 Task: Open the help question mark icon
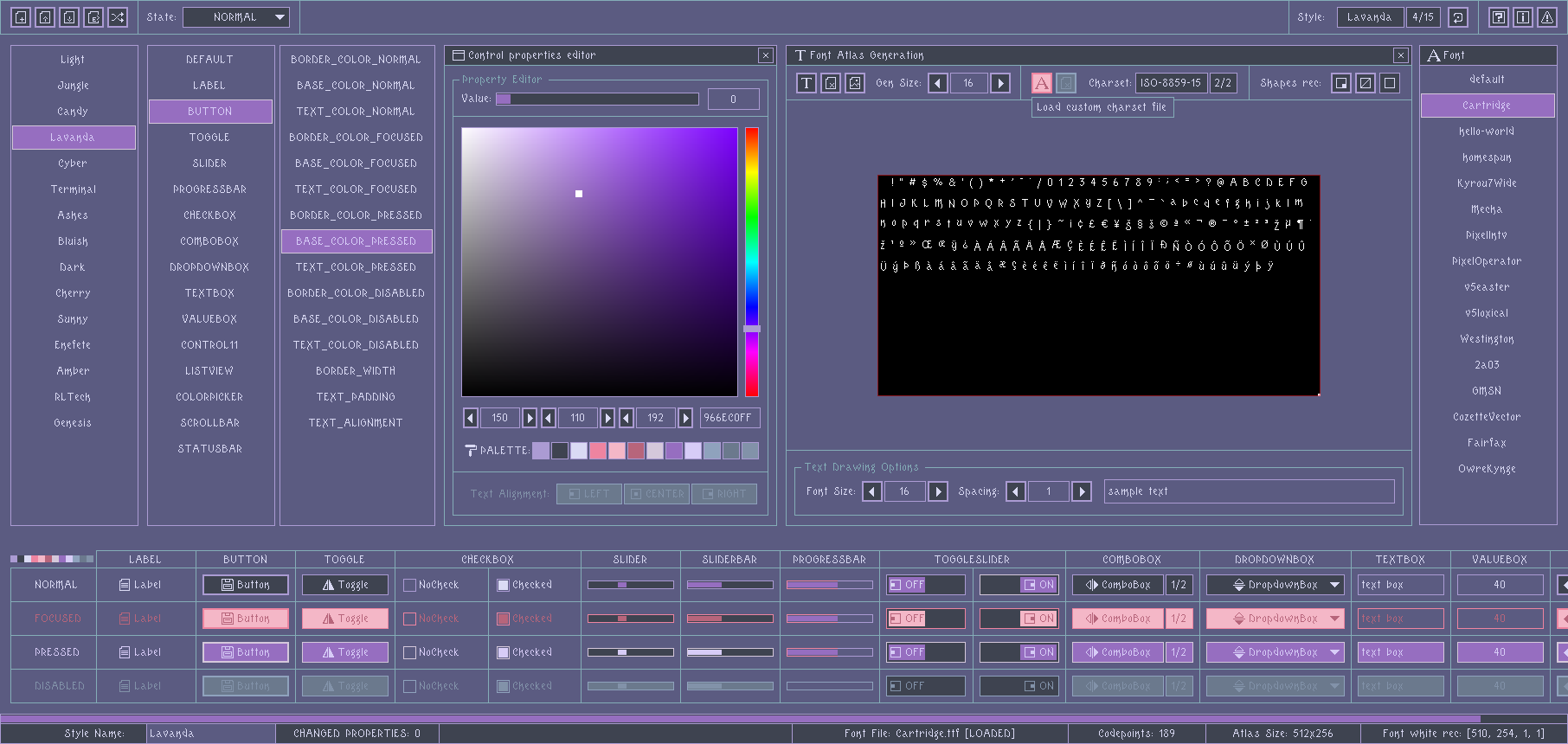(x=1499, y=17)
